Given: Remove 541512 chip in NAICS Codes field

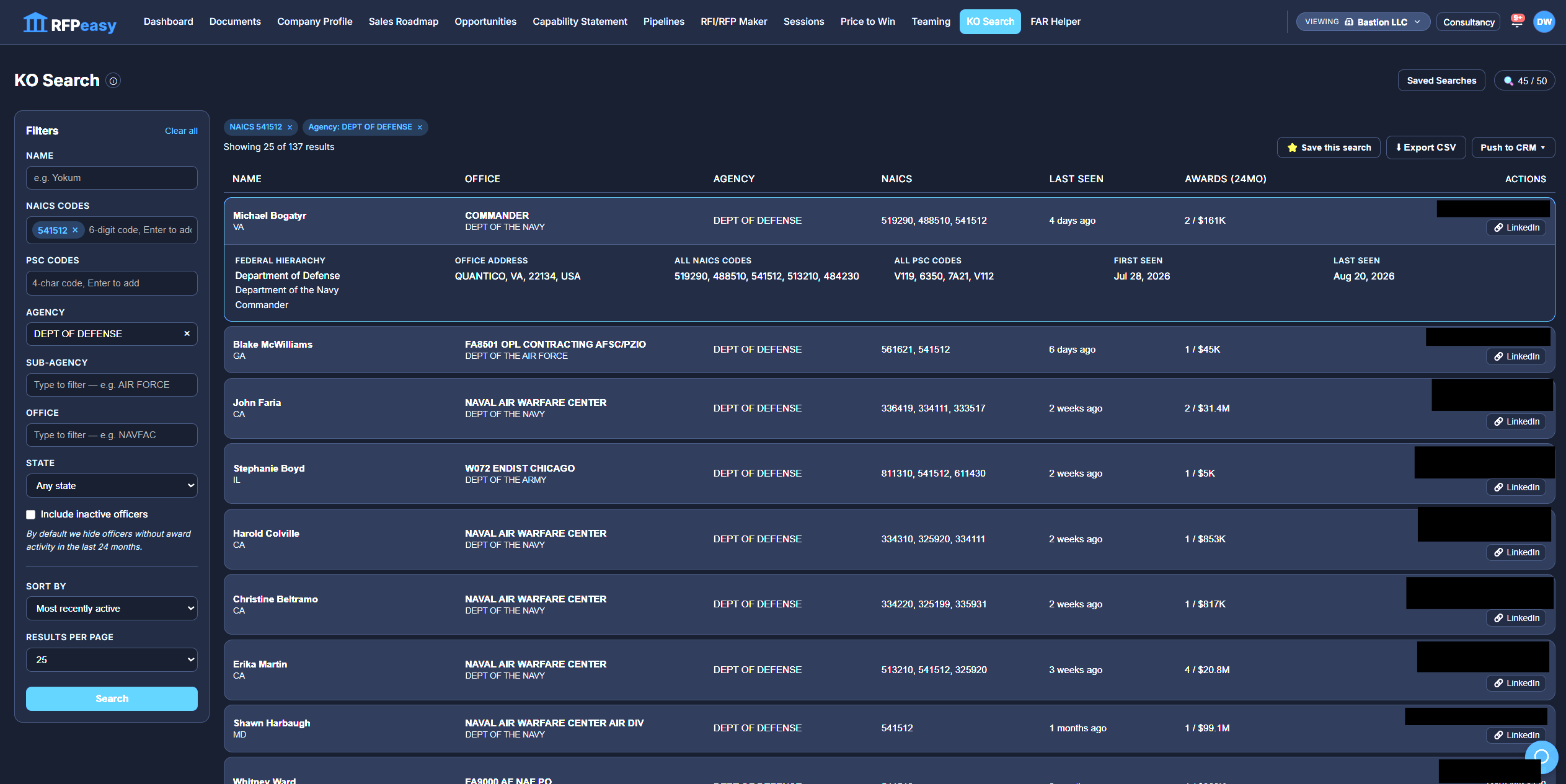Looking at the screenshot, I should click(x=75, y=230).
